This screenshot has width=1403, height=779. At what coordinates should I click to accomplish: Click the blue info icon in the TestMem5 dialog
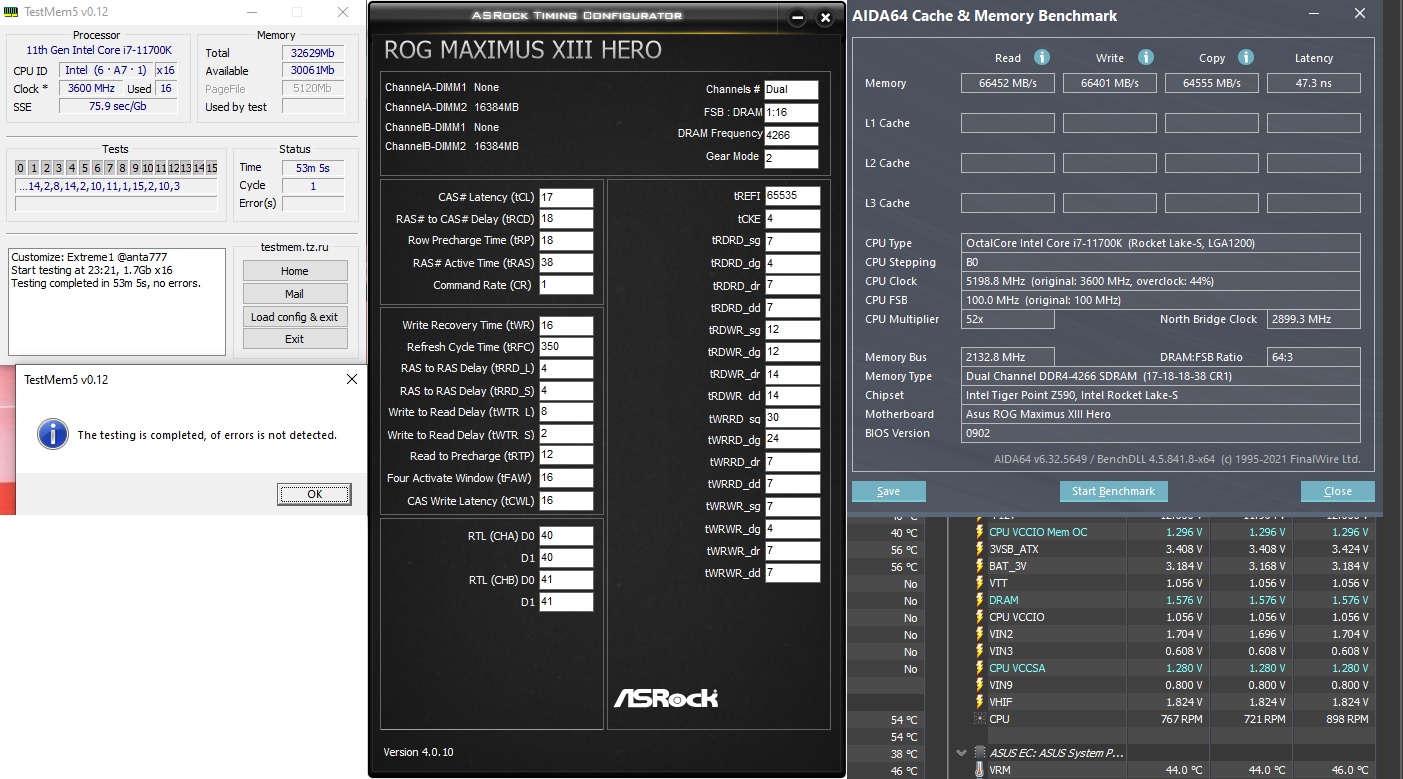click(x=52, y=434)
